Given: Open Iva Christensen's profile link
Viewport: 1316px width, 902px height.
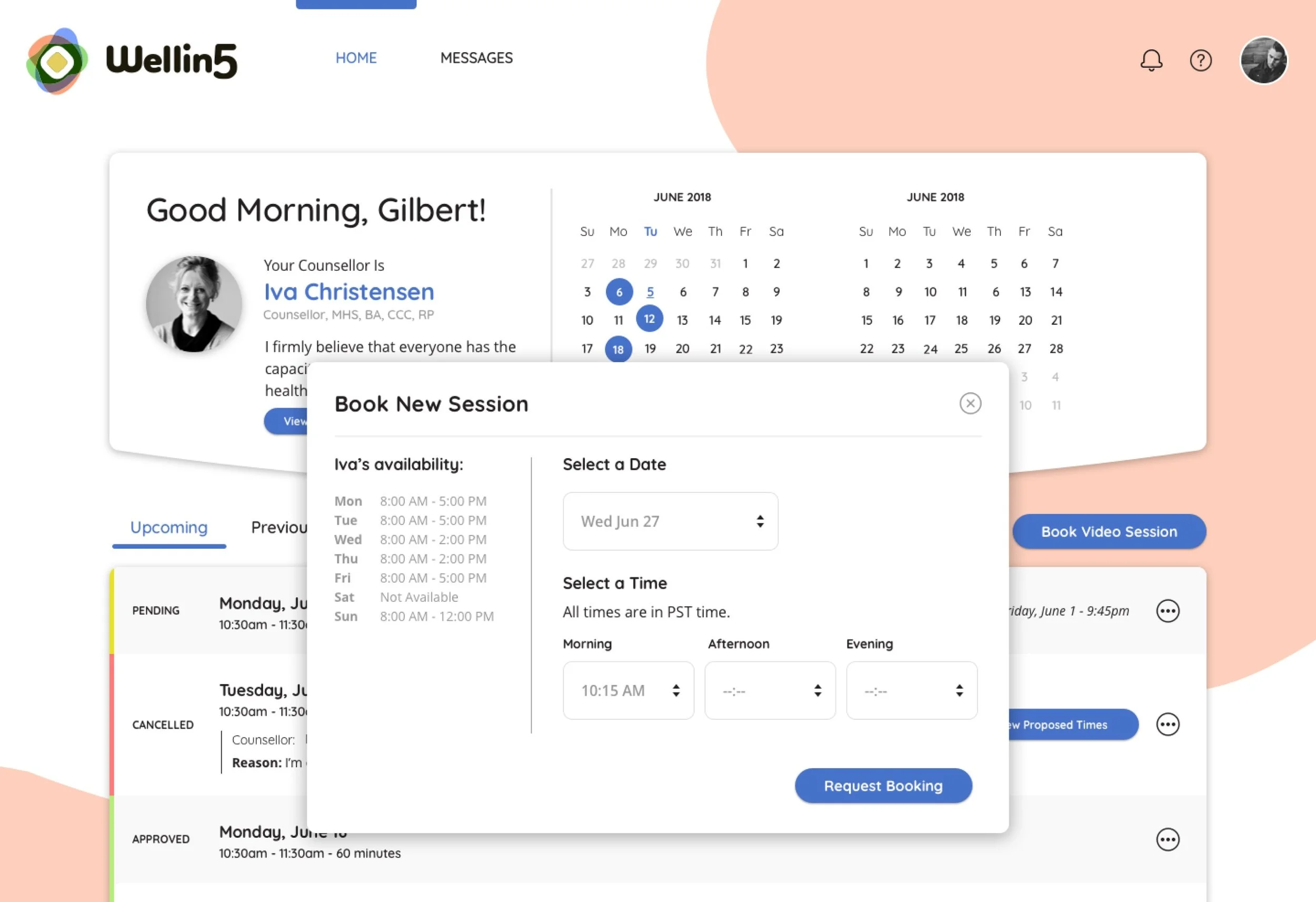Looking at the screenshot, I should click(349, 292).
